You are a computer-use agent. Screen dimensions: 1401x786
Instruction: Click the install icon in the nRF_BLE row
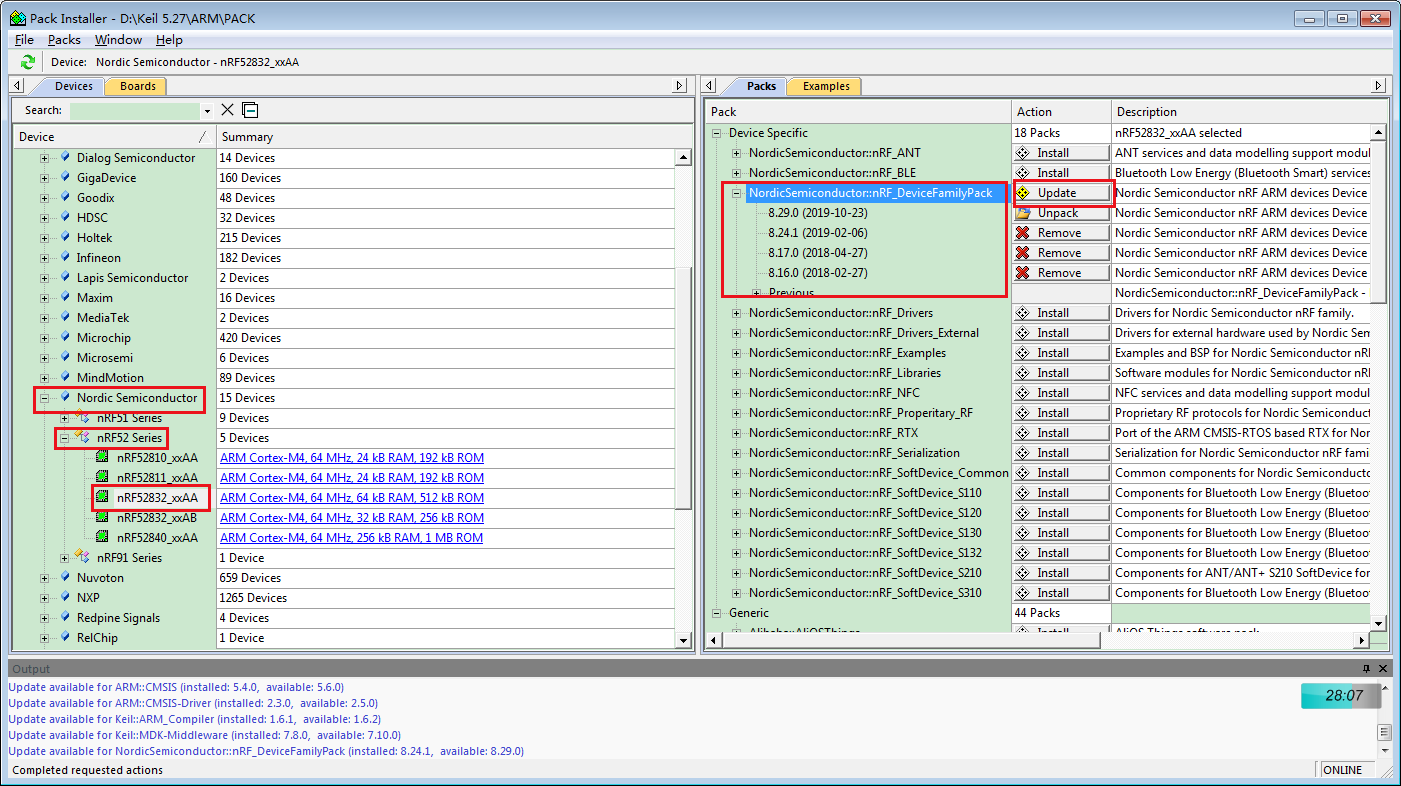pos(1023,173)
